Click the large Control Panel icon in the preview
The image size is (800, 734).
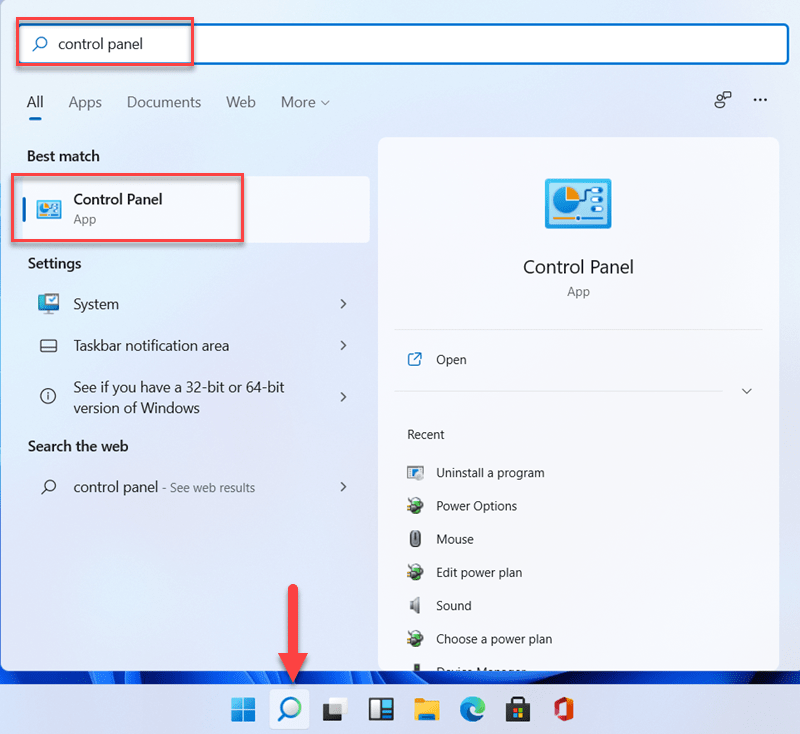point(578,201)
